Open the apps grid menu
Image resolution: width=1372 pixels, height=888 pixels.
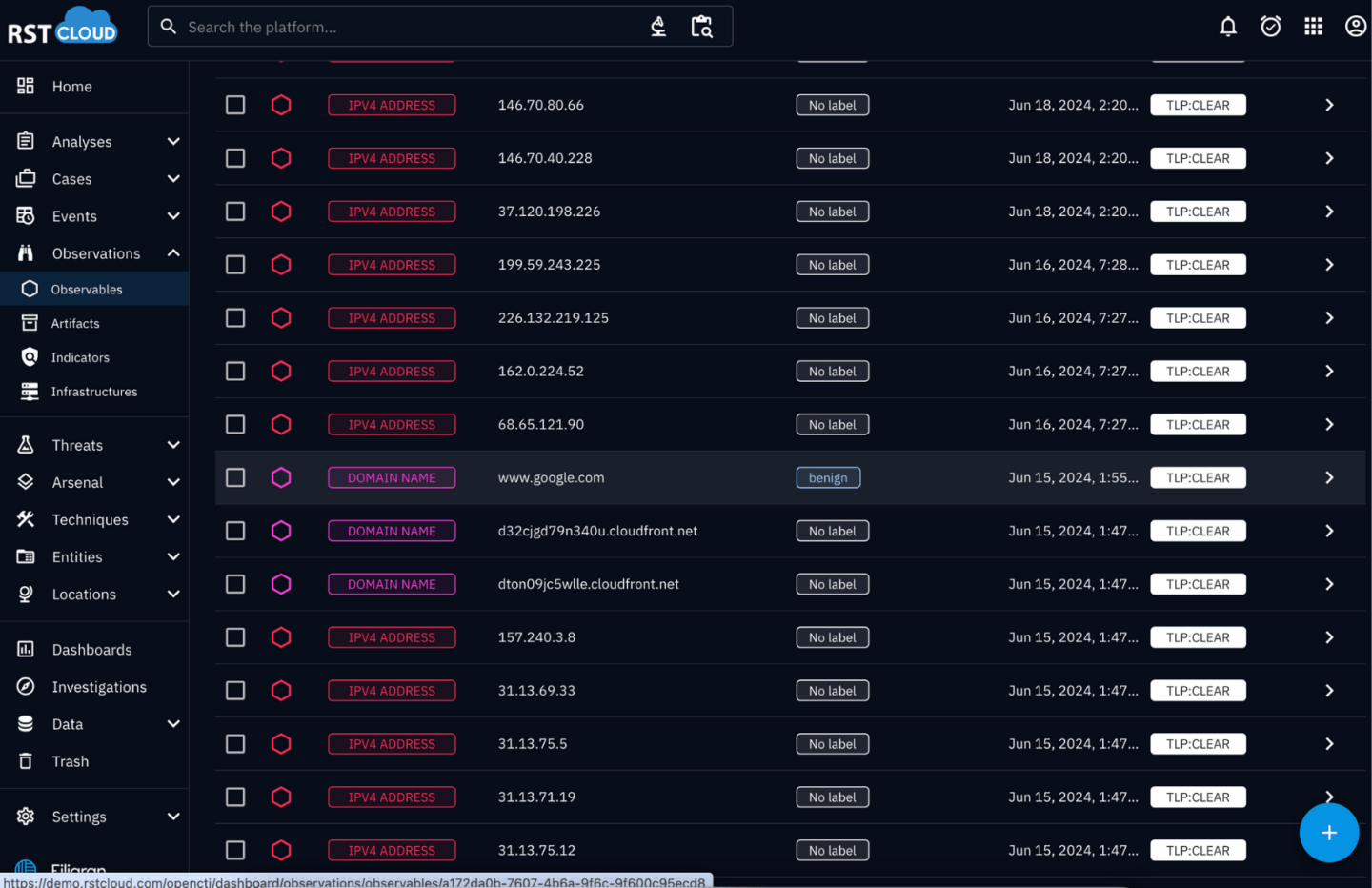(1313, 26)
